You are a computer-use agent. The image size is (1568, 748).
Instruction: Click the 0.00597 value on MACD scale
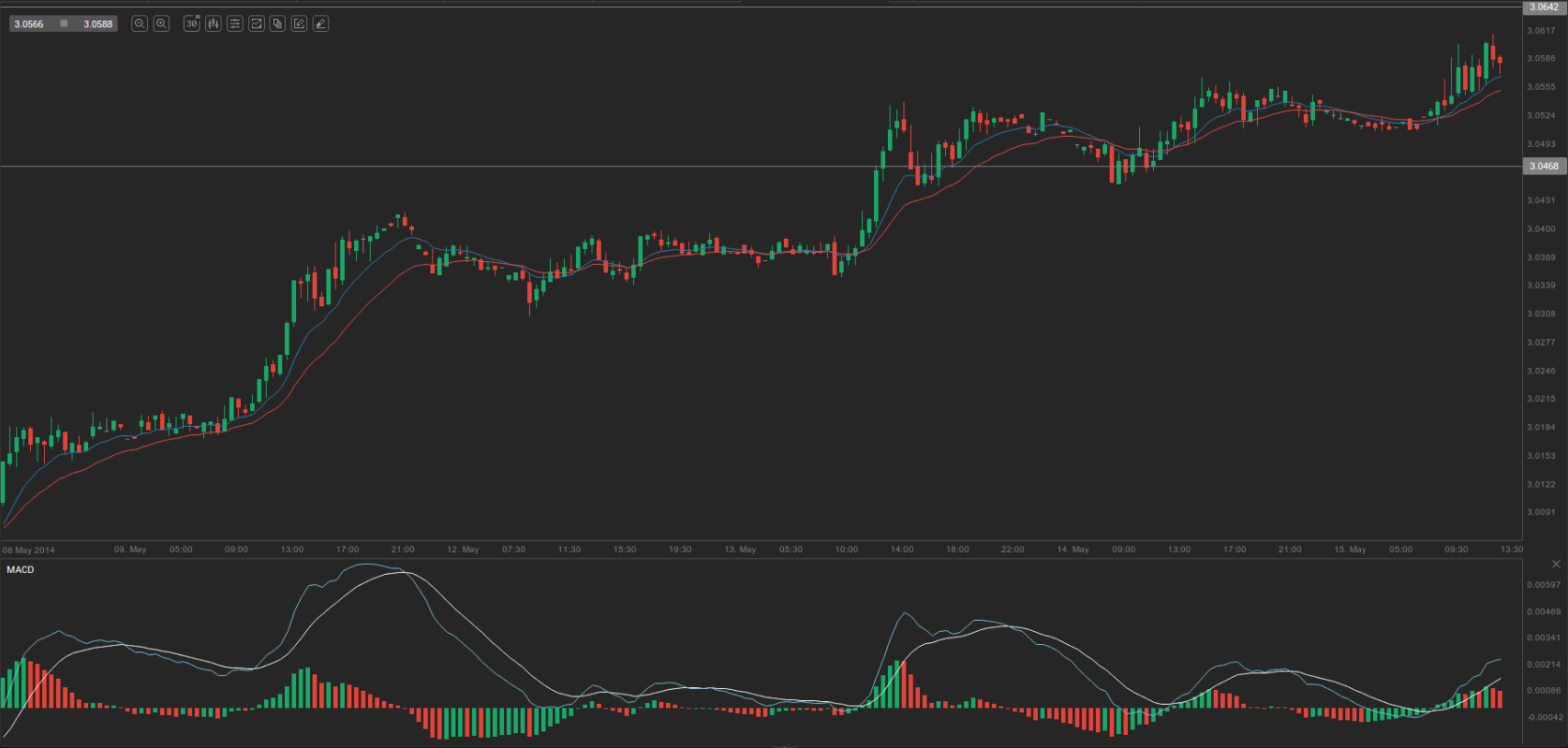(1544, 584)
